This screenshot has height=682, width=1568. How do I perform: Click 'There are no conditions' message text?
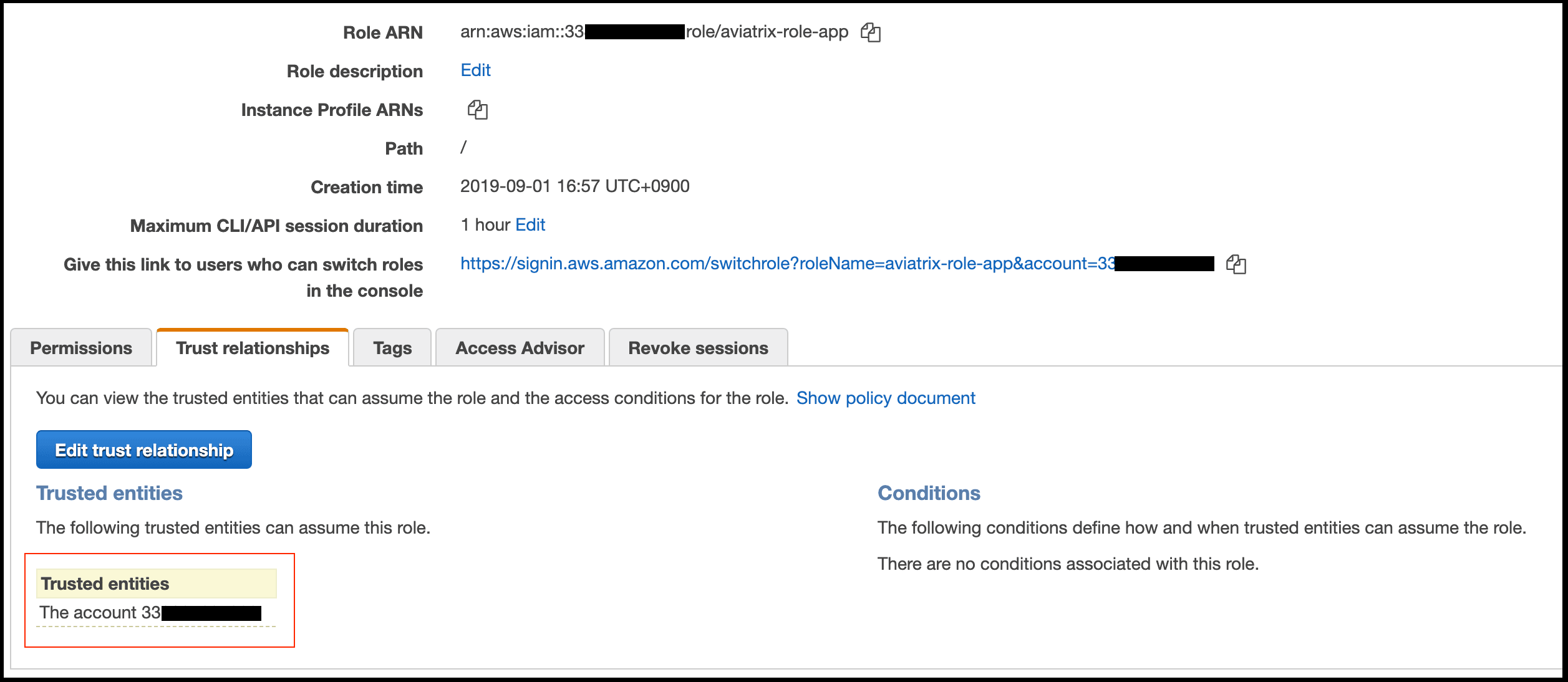[1068, 564]
